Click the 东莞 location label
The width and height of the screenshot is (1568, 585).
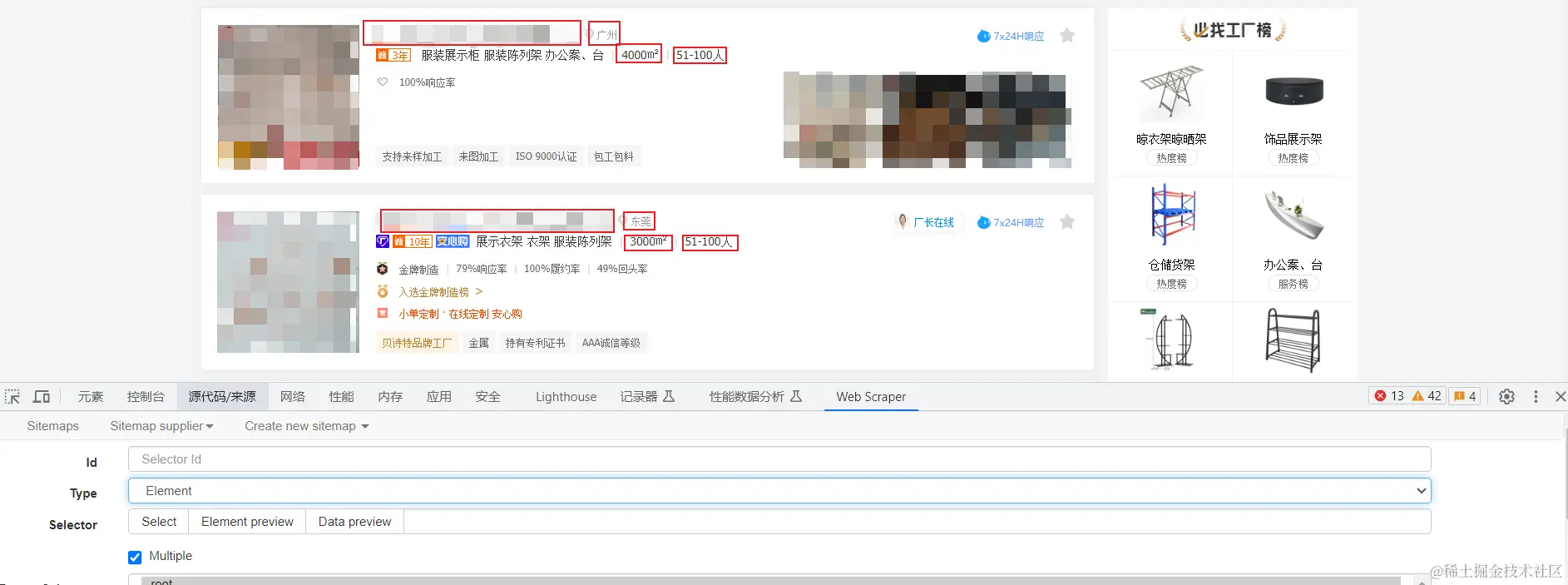(x=641, y=221)
